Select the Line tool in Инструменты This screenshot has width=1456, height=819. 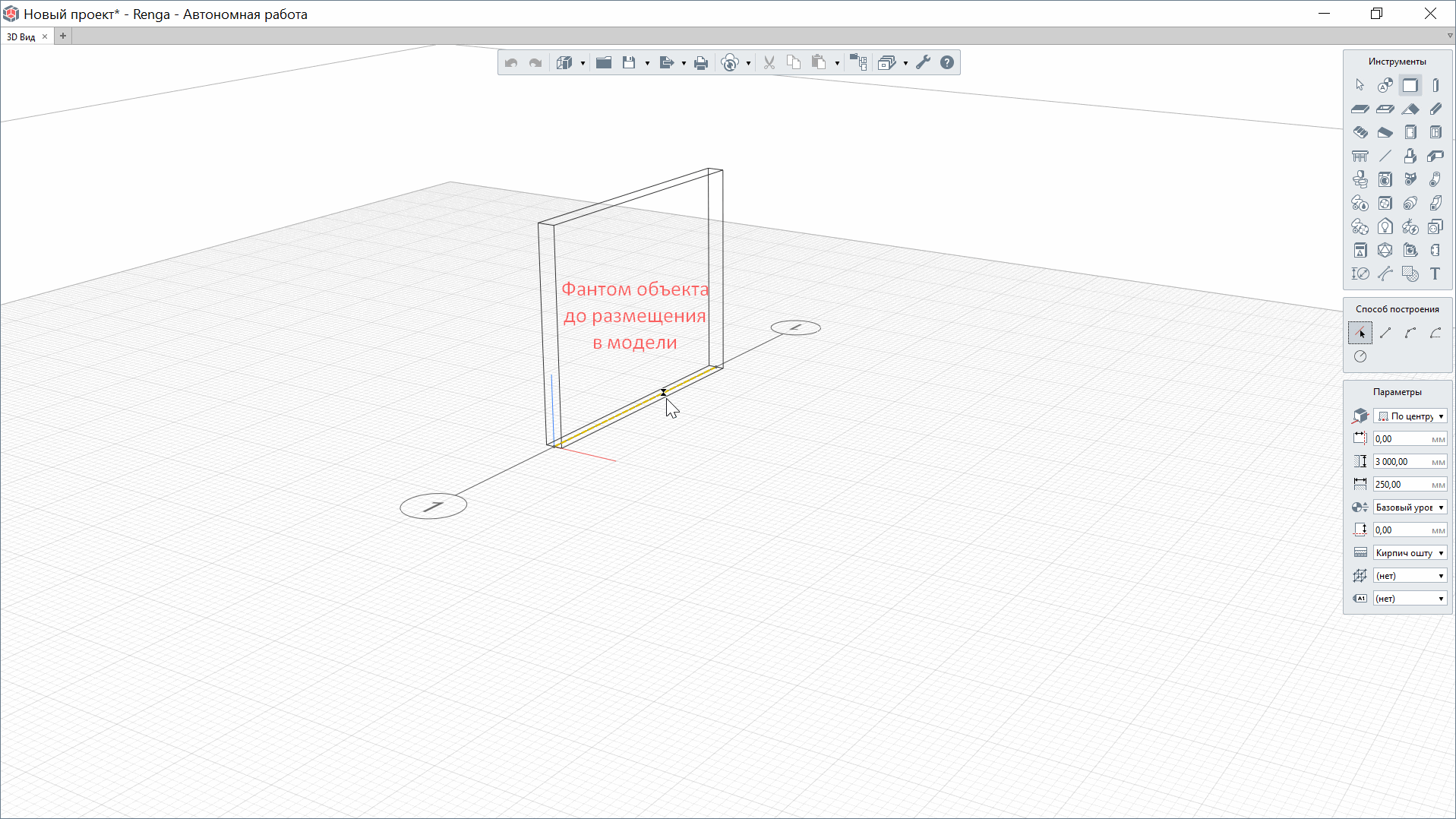[1385, 156]
